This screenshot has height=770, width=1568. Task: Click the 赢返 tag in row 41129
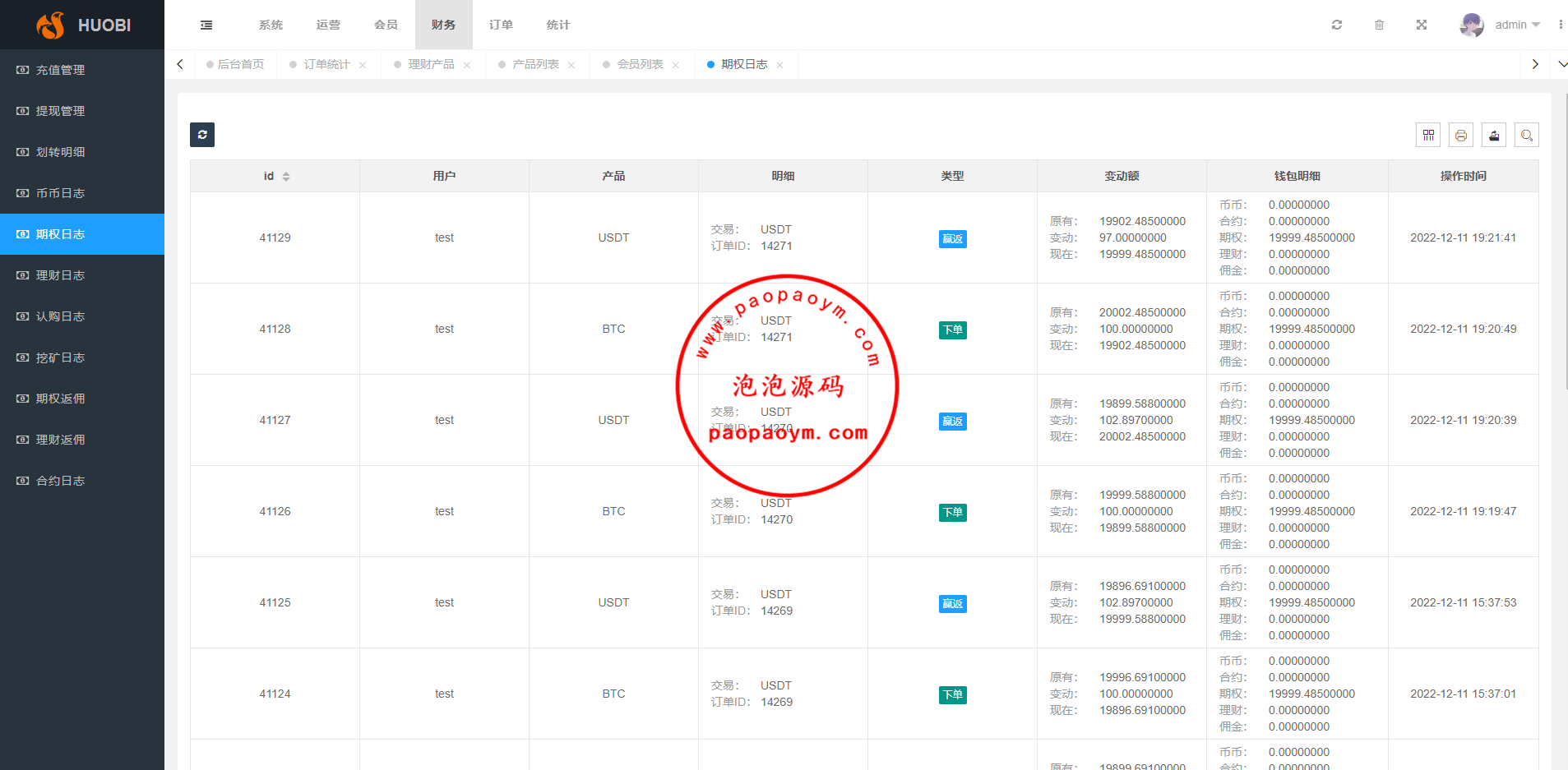pyautogui.click(x=952, y=239)
